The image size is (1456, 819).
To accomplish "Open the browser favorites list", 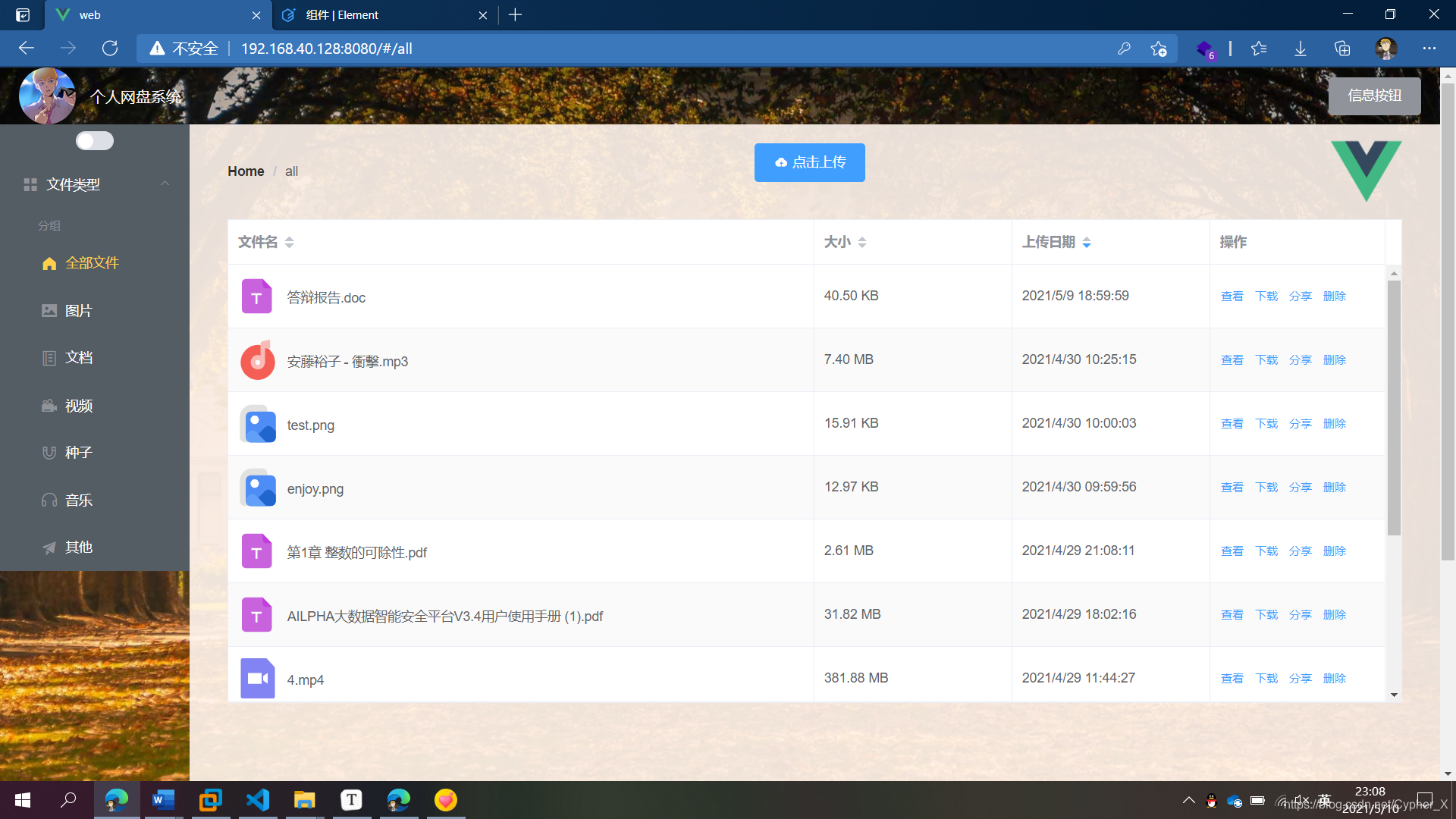I will (1259, 49).
